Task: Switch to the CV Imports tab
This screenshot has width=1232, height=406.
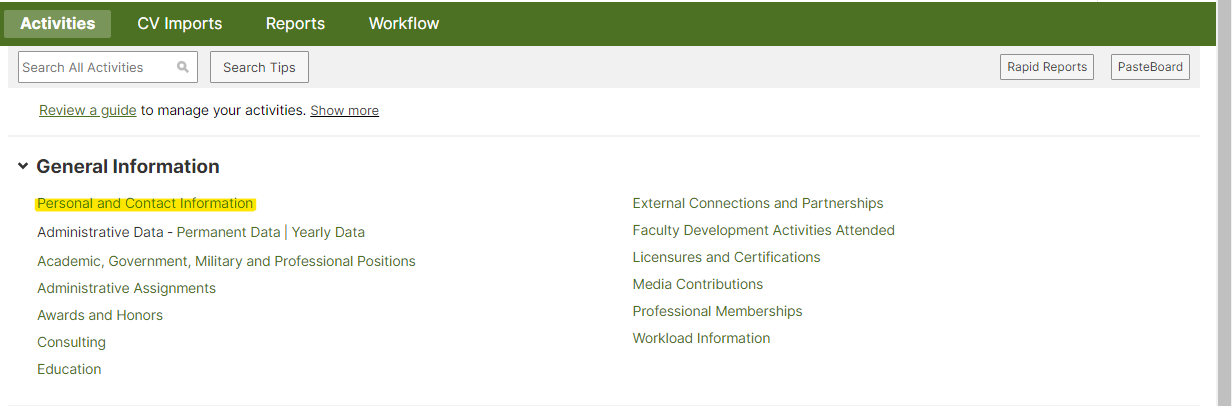Action: point(180,23)
